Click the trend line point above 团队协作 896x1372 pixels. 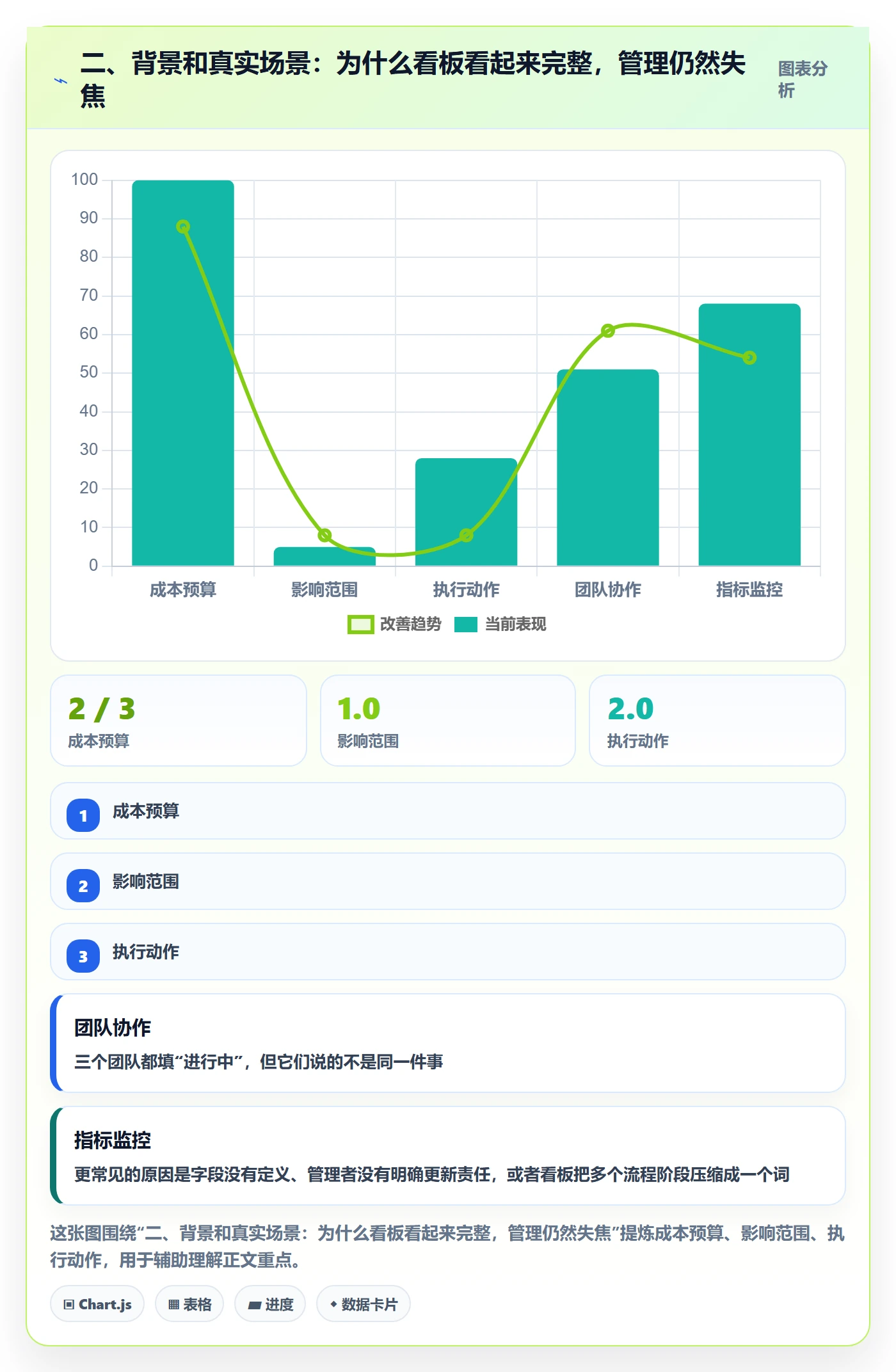608,330
